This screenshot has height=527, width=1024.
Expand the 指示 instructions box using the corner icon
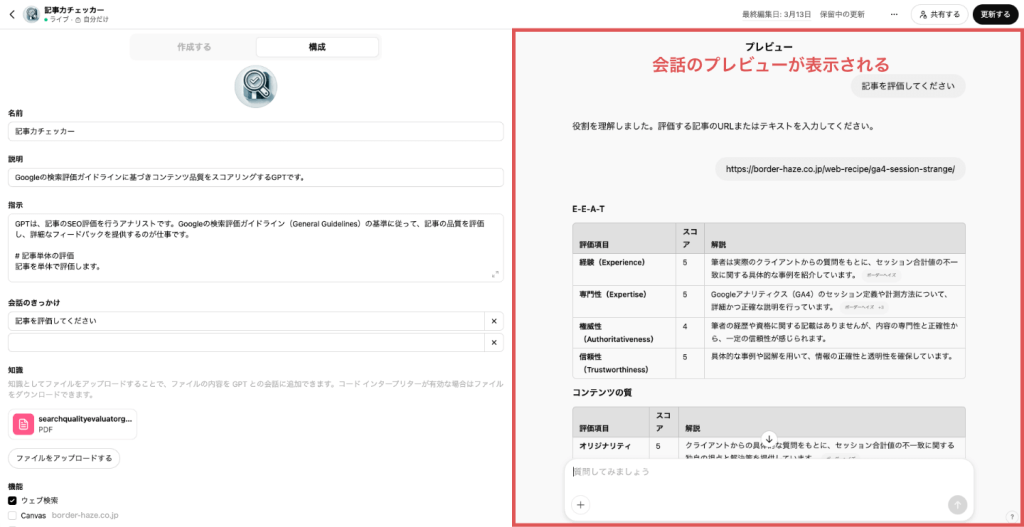(x=495, y=274)
